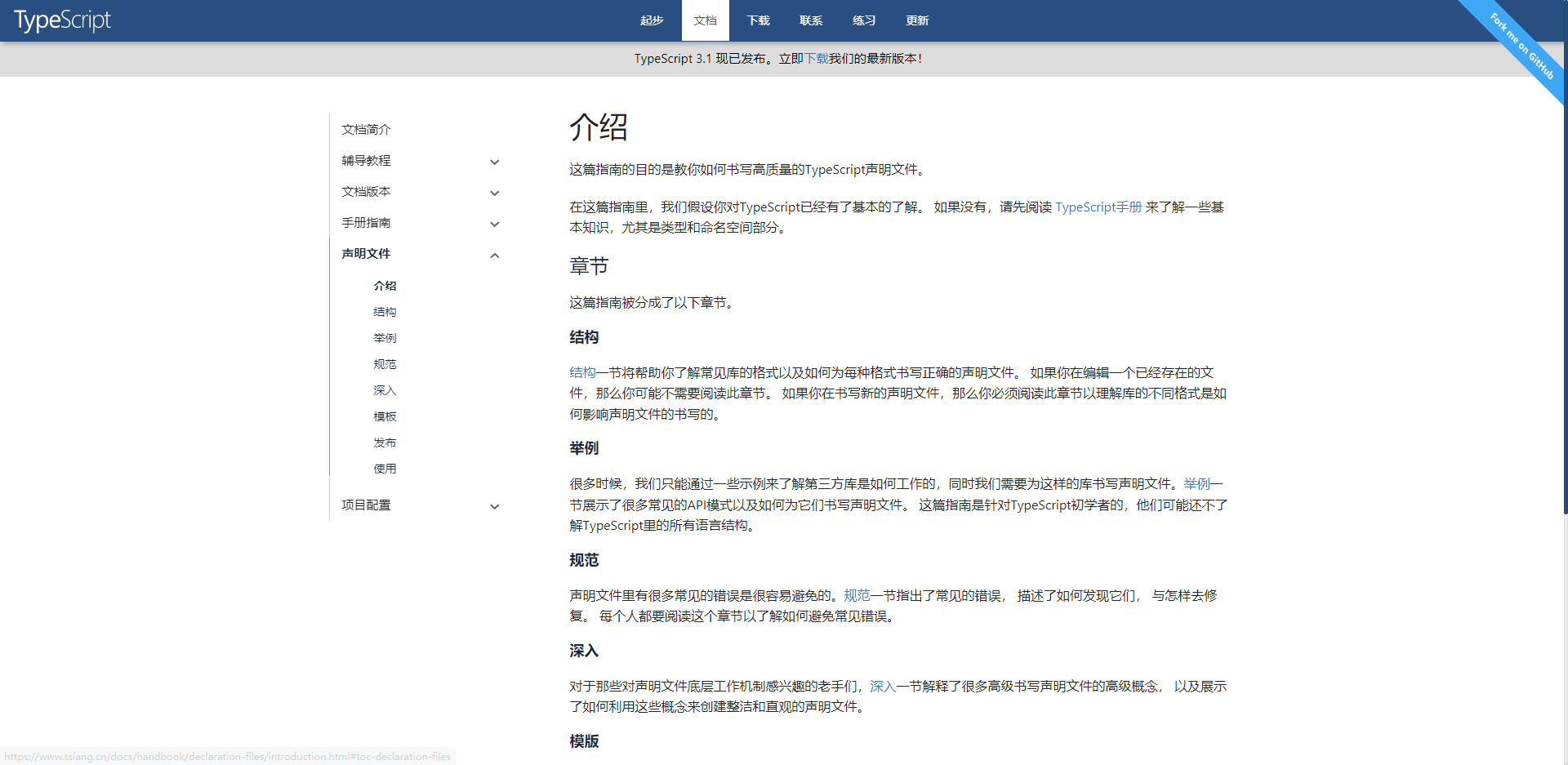Expand the 文档版本 chevron
1568x765 pixels.
pos(495,193)
